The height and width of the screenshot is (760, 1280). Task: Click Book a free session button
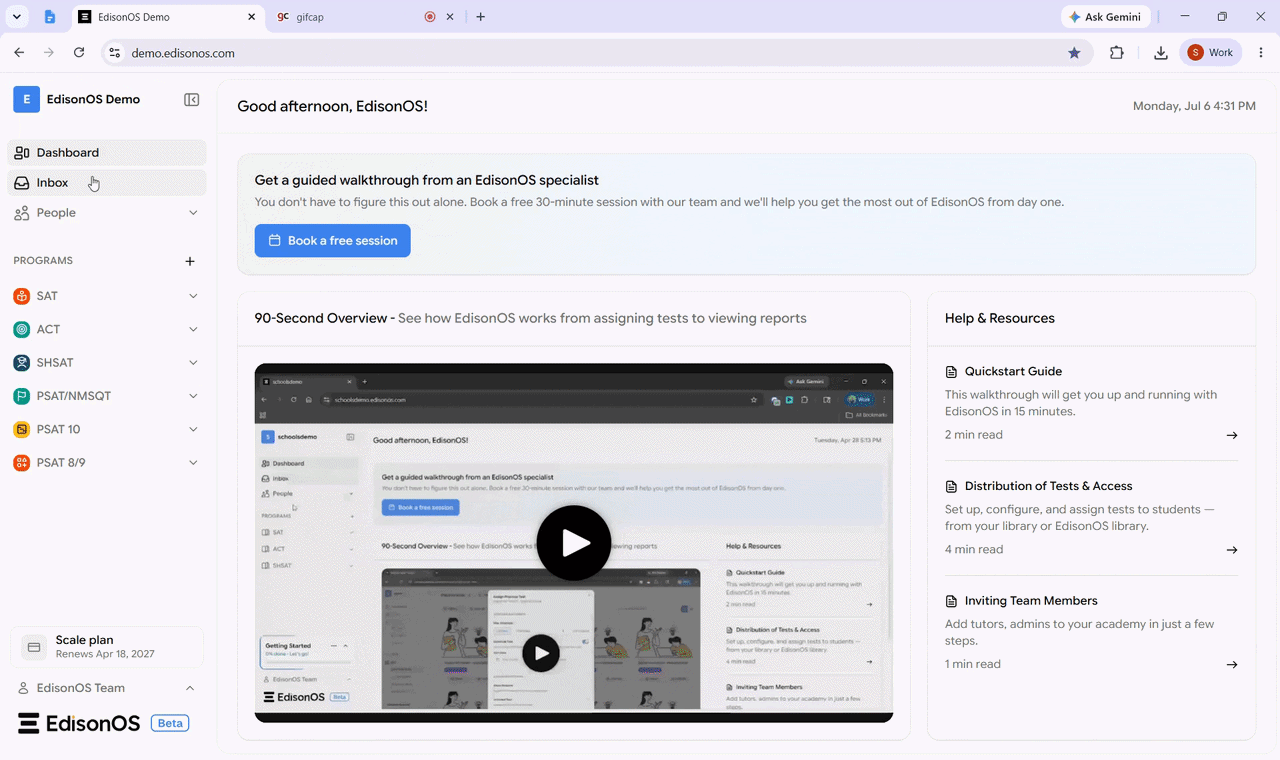click(332, 241)
